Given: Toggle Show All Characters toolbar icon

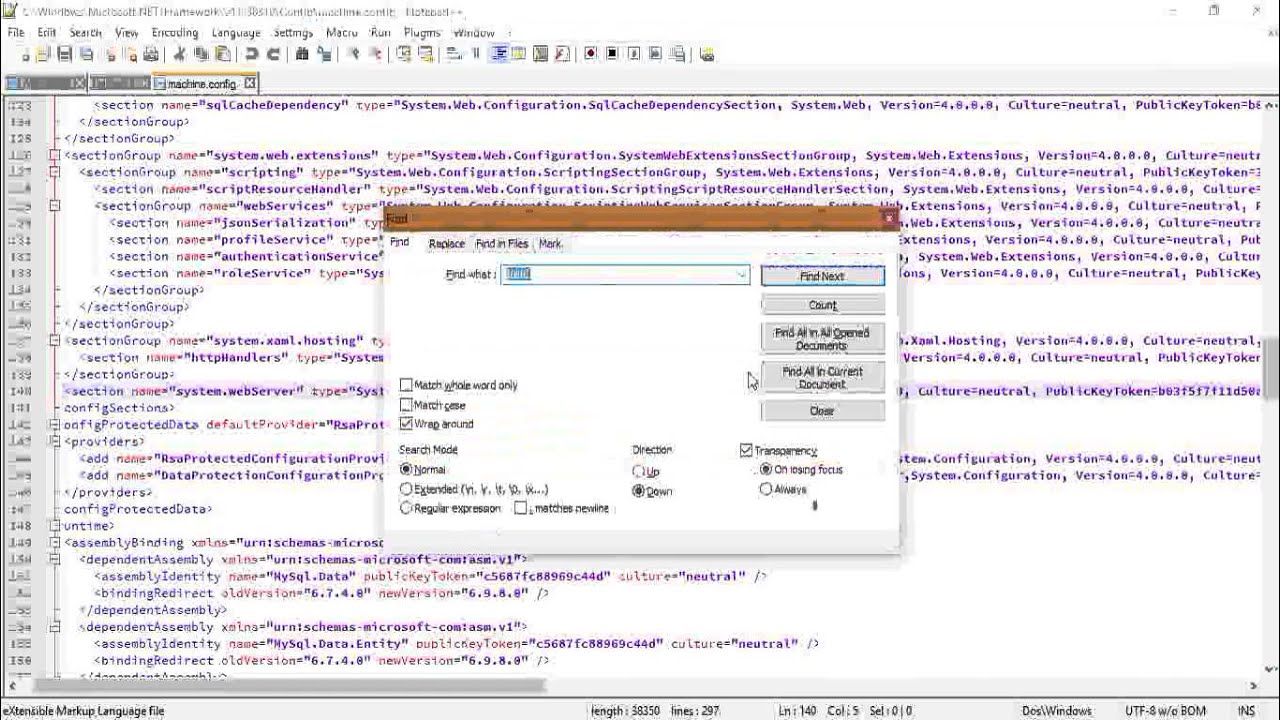Looking at the screenshot, I should pyautogui.click(x=475, y=55).
